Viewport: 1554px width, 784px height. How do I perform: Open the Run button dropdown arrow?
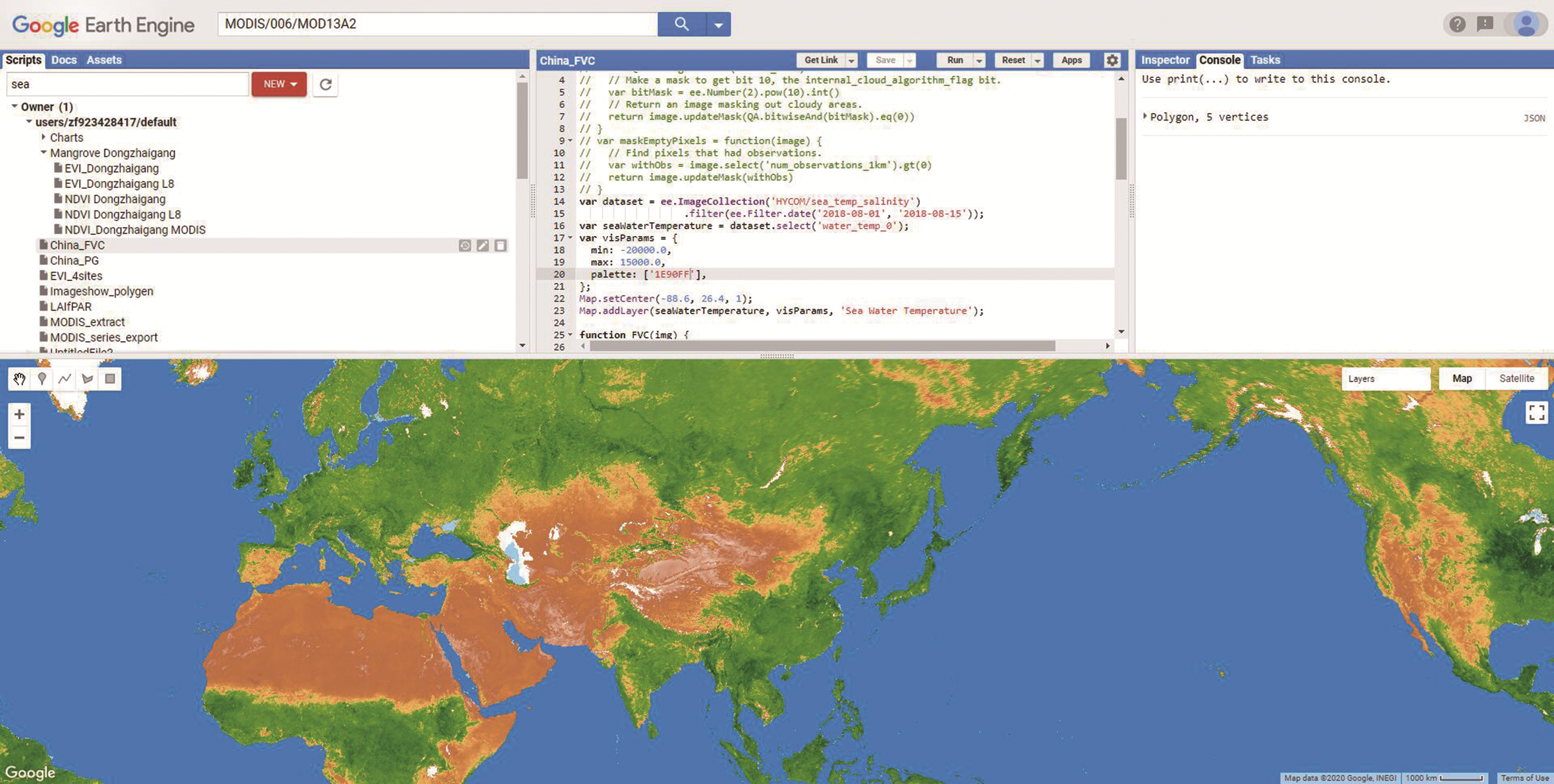(980, 60)
